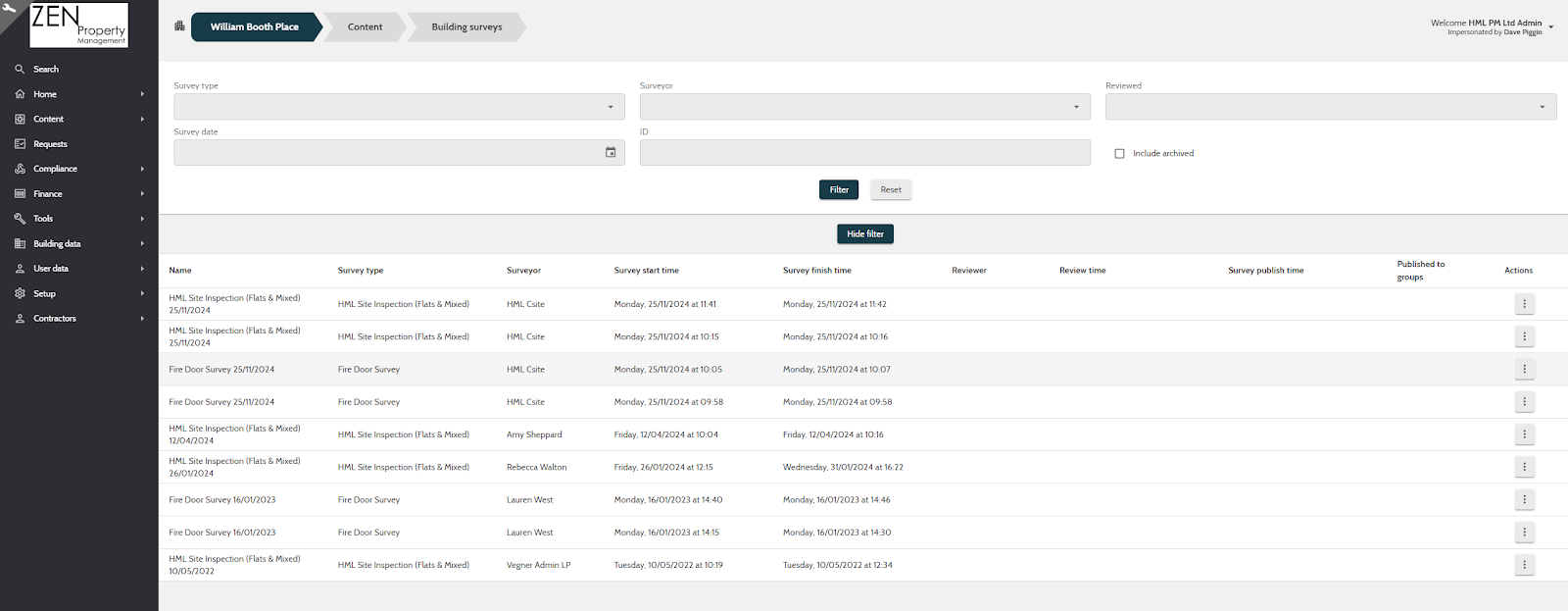Click the Hide filter button
Screen dimensions: 1568x611
tap(865, 234)
